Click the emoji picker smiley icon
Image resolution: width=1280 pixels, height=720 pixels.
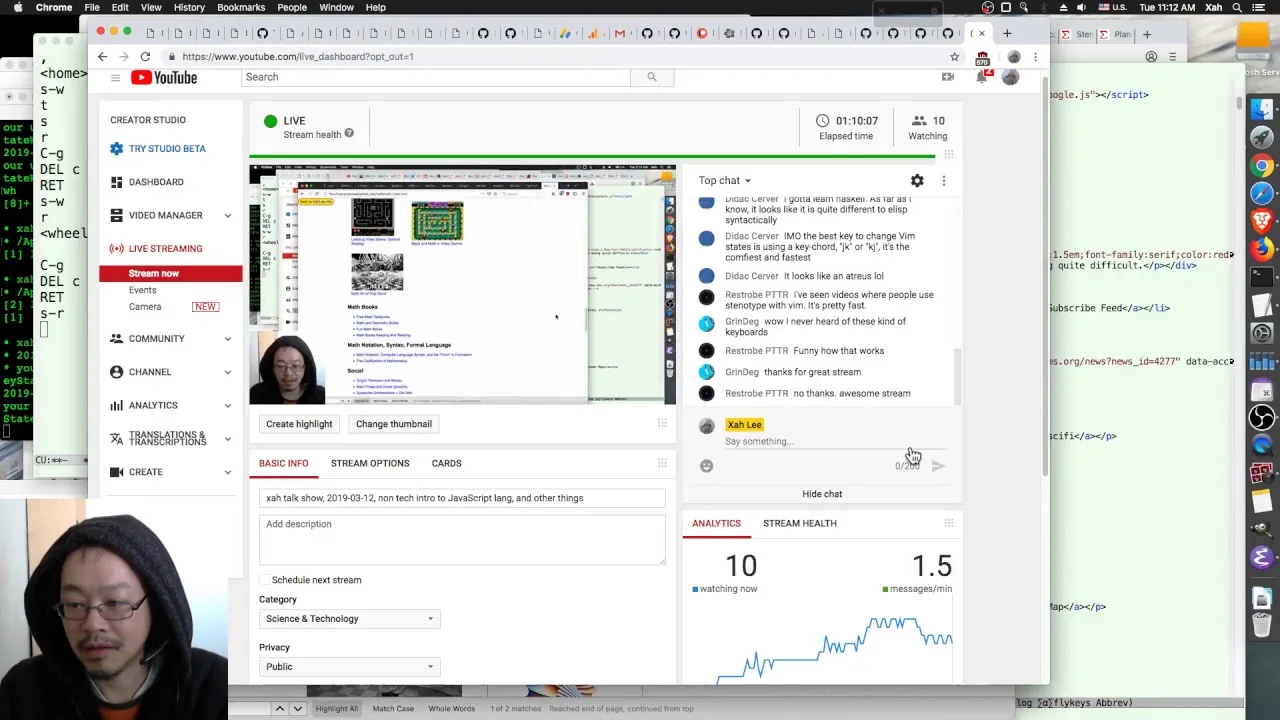pos(707,466)
